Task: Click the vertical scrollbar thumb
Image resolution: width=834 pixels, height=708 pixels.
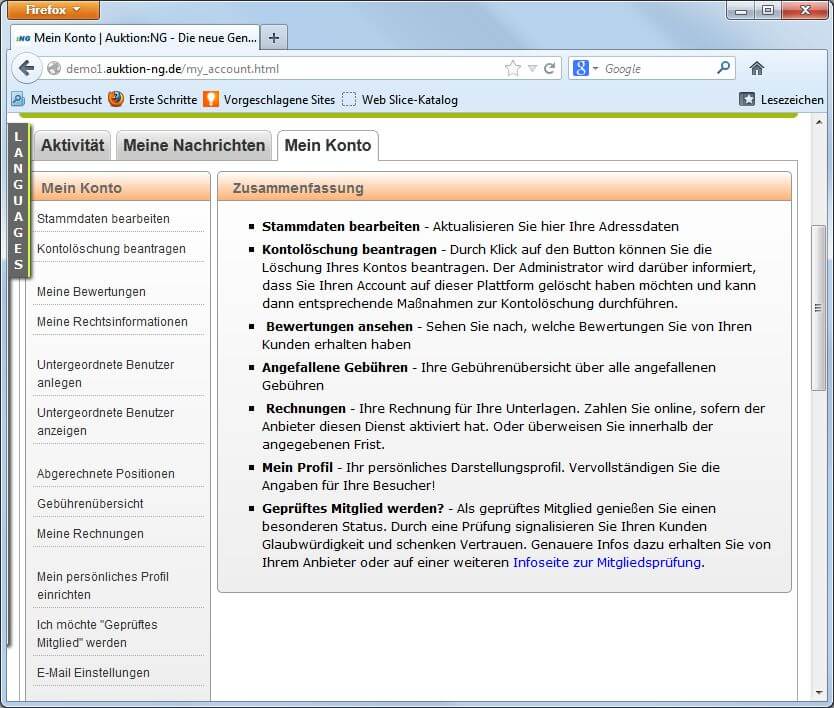Action: pos(818,308)
